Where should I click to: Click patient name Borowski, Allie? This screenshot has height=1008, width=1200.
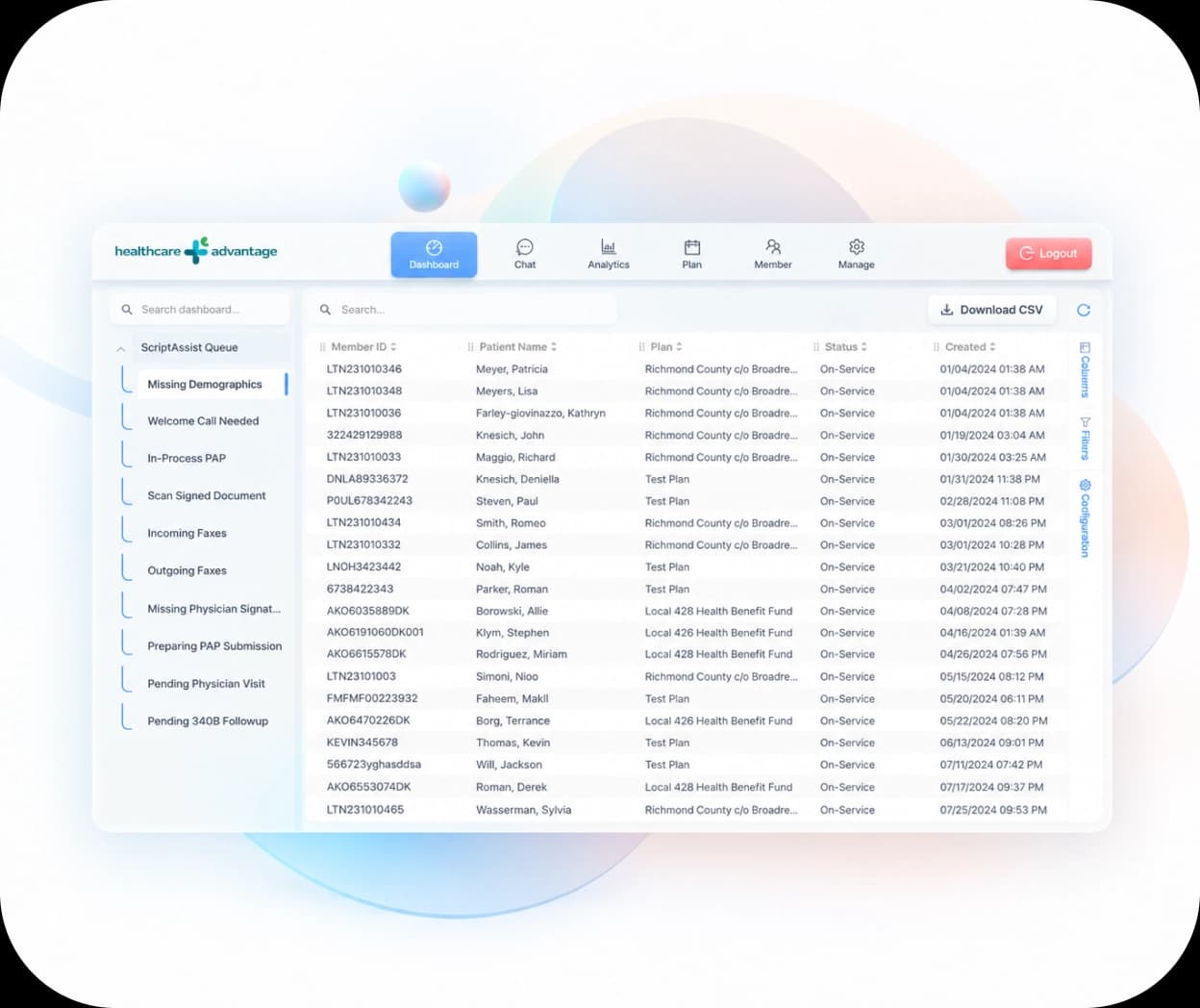click(512, 612)
